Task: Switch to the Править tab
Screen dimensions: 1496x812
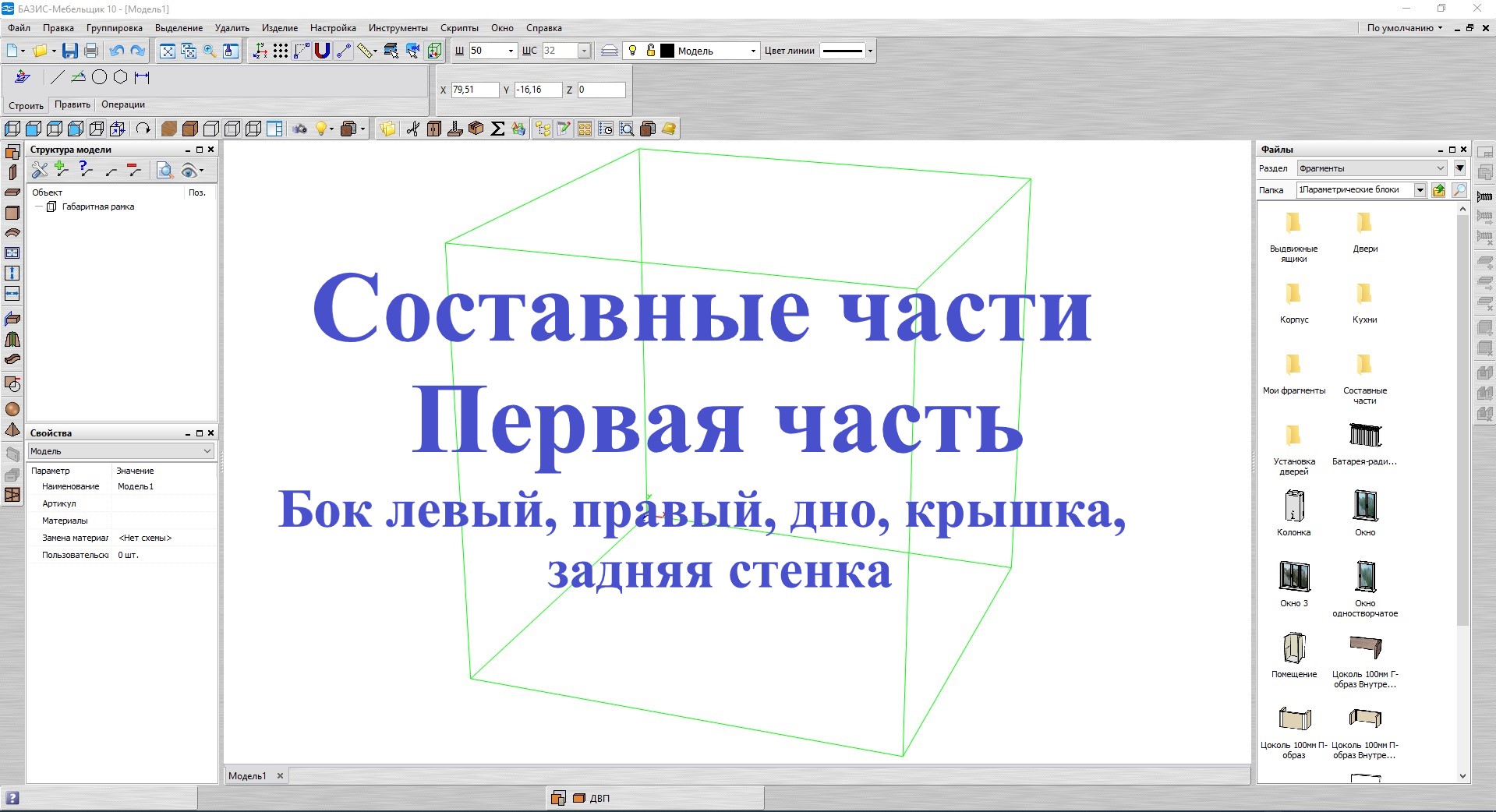Action: click(x=71, y=104)
